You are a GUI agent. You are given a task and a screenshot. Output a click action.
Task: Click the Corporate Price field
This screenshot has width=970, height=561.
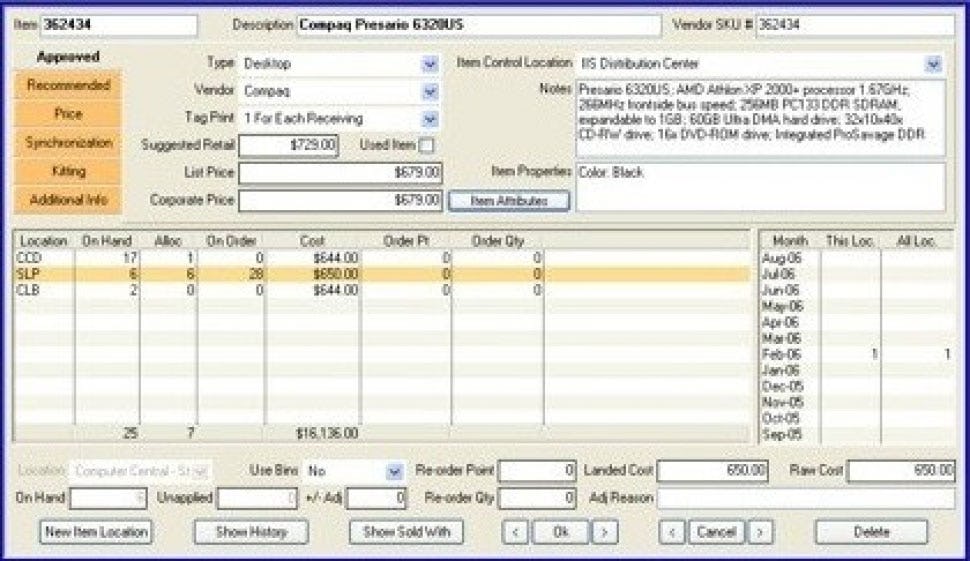click(340, 200)
